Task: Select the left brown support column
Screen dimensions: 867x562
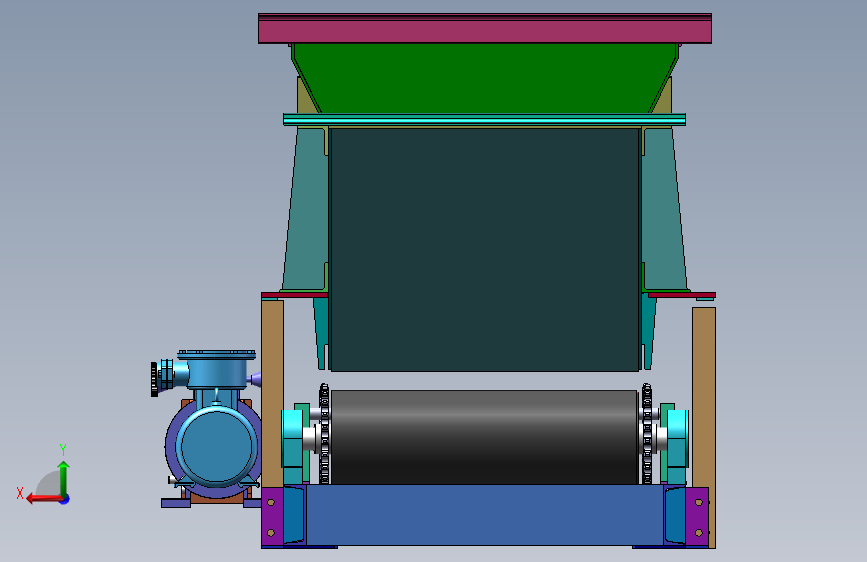Action: (x=272, y=394)
